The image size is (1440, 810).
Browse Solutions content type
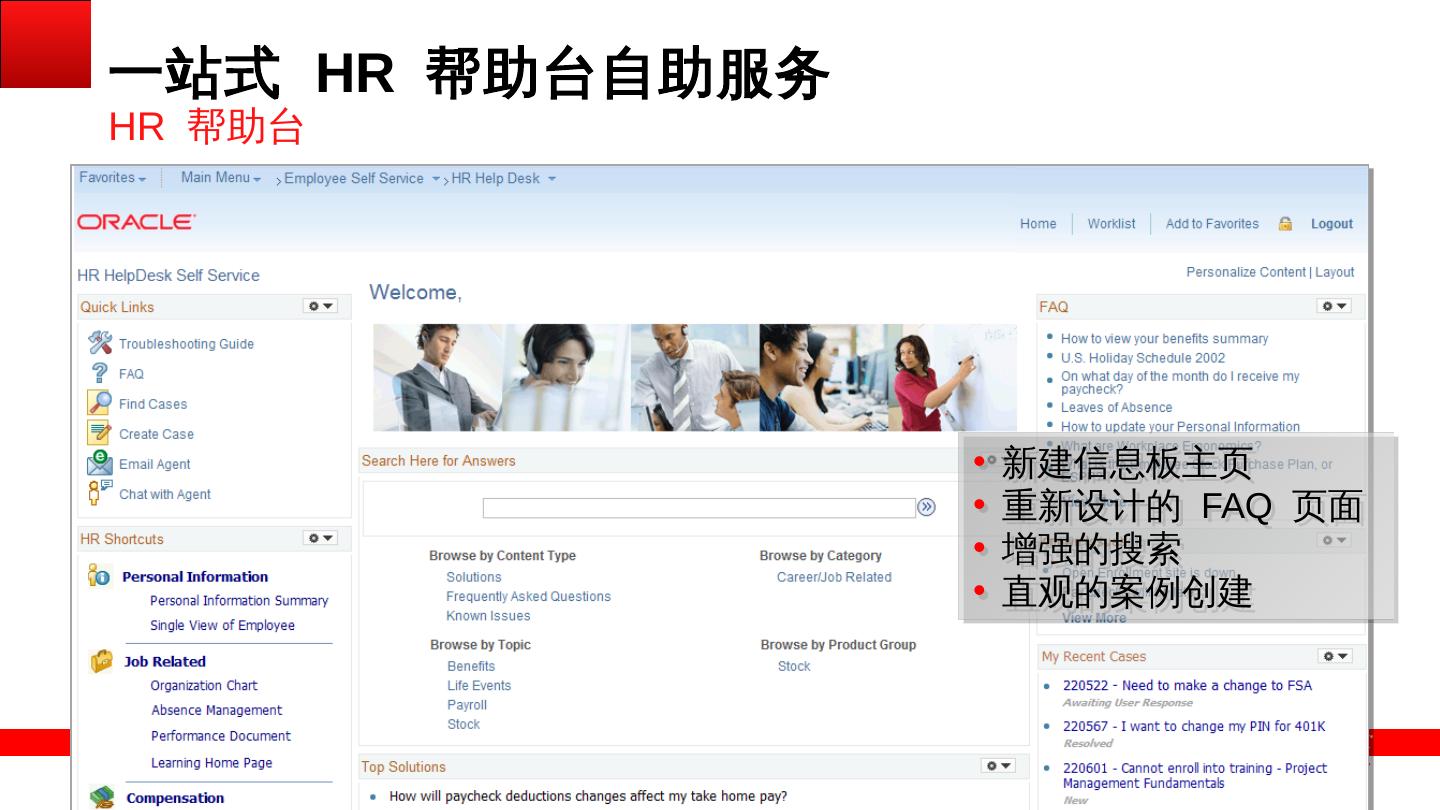pyautogui.click(x=474, y=577)
